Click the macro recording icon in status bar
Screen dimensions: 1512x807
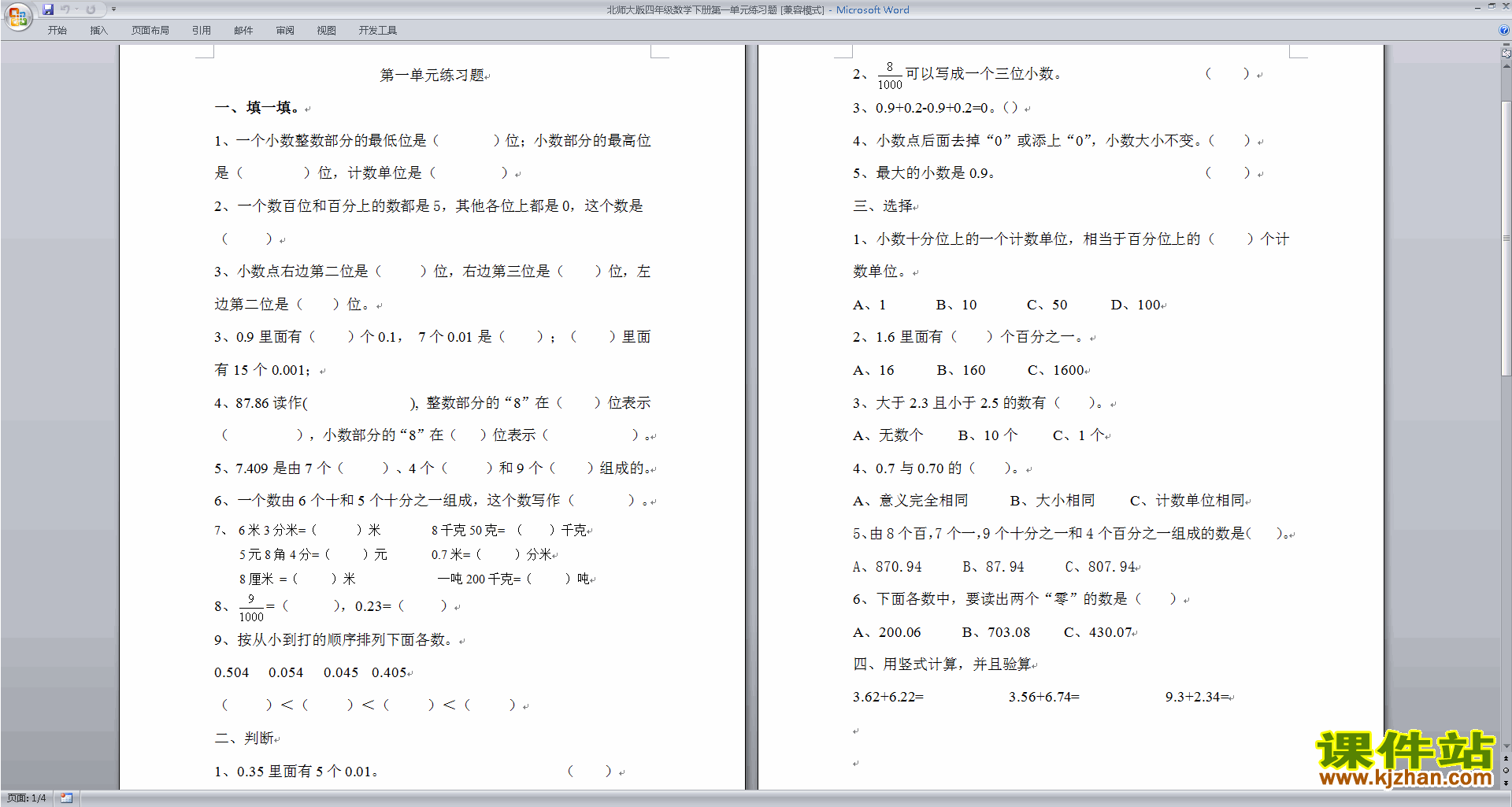(66, 798)
